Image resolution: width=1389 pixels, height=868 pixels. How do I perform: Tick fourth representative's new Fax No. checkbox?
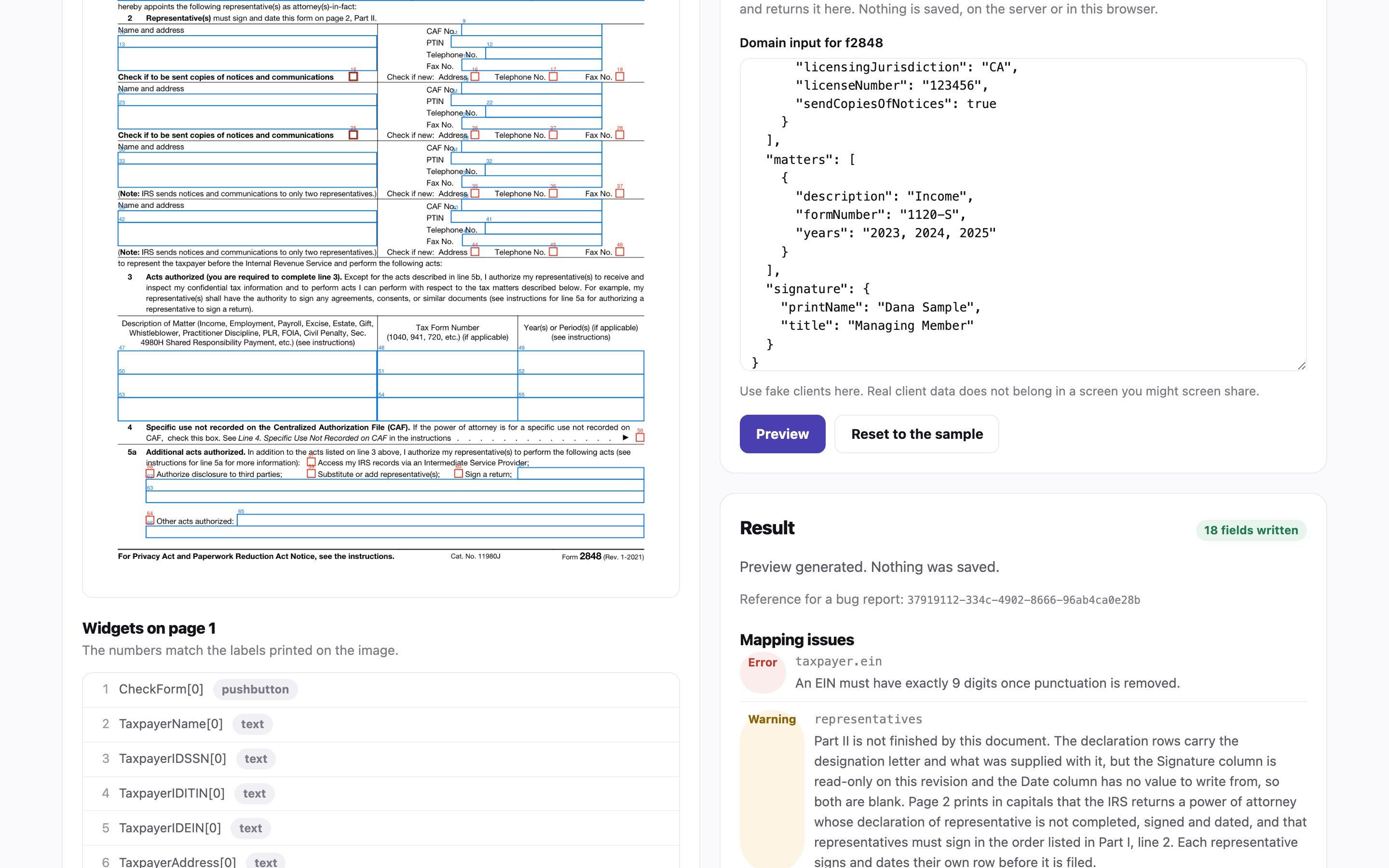click(620, 251)
